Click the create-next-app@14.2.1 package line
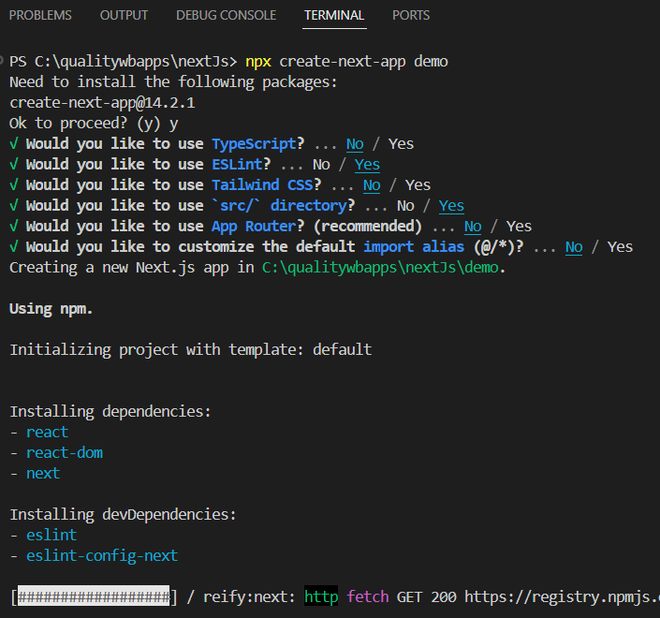This screenshot has width=660, height=618. (102, 103)
